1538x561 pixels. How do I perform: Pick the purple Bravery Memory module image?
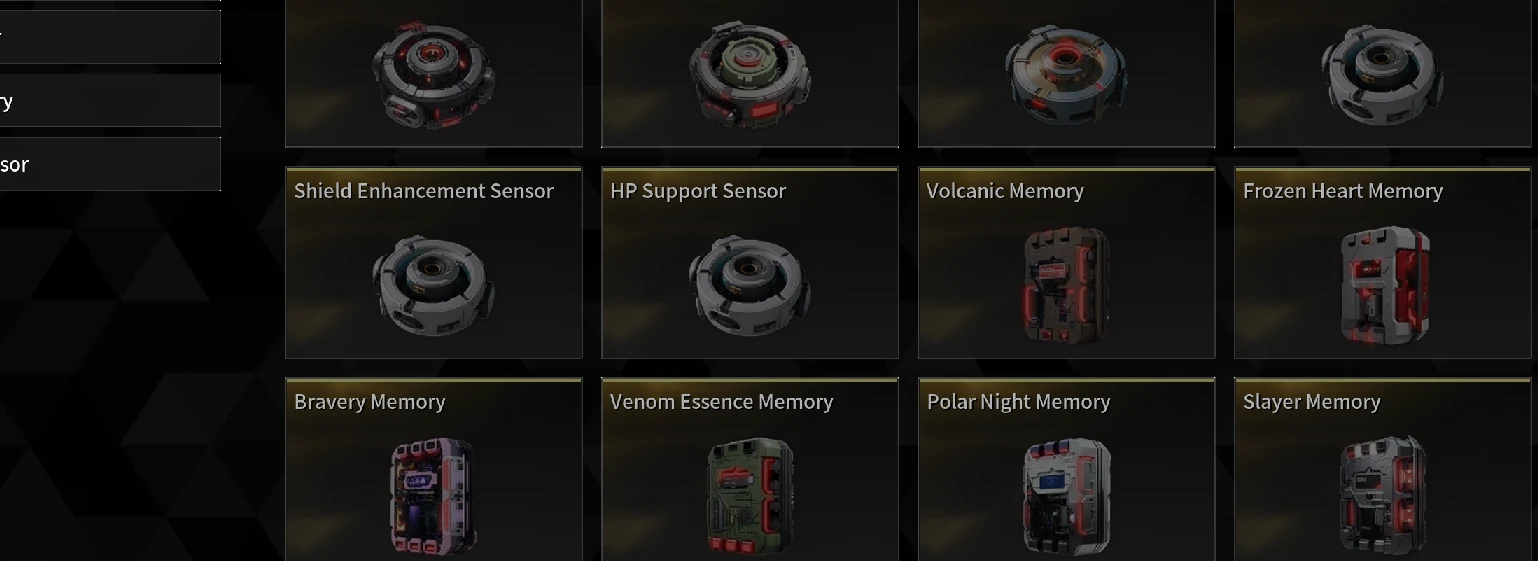pyautogui.click(x=433, y=496)
